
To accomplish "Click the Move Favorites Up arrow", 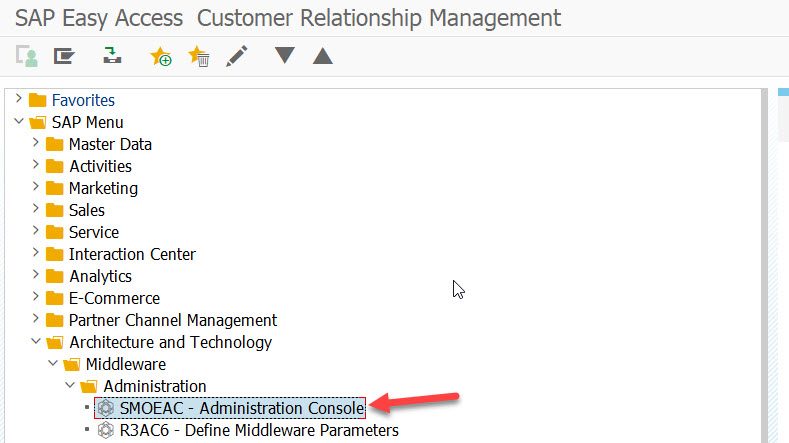I will point(322,56).
